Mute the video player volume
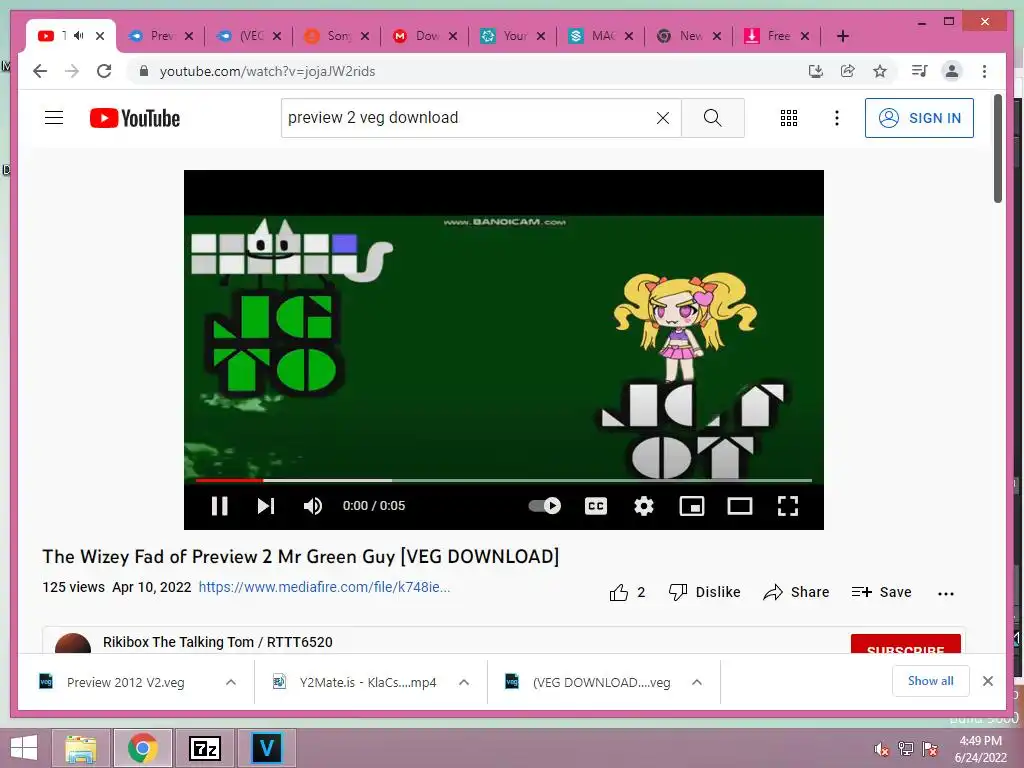 [x=313, y=505]
